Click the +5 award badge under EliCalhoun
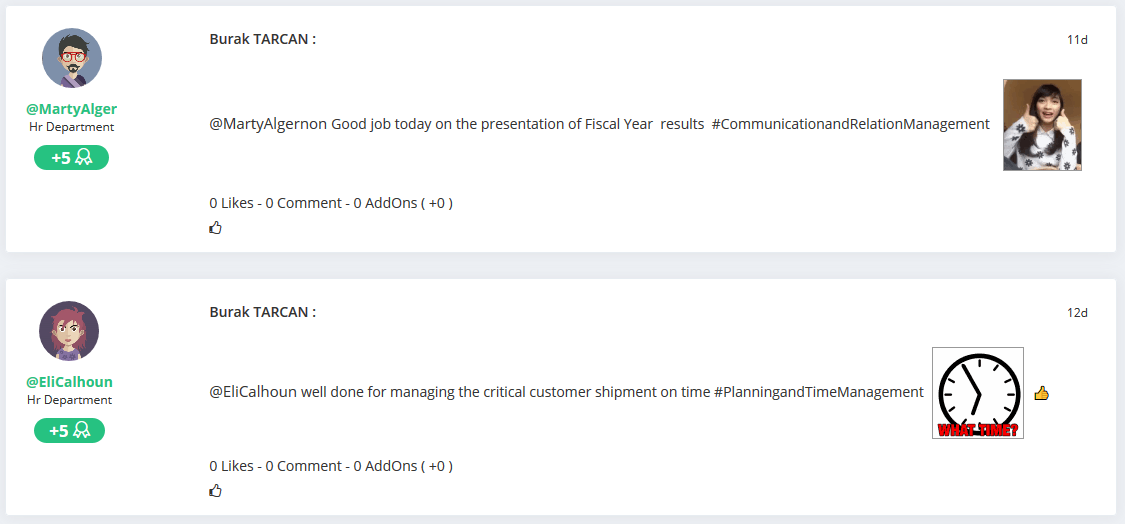Screen dimensions: 1125x524 [x=69, y=431]
